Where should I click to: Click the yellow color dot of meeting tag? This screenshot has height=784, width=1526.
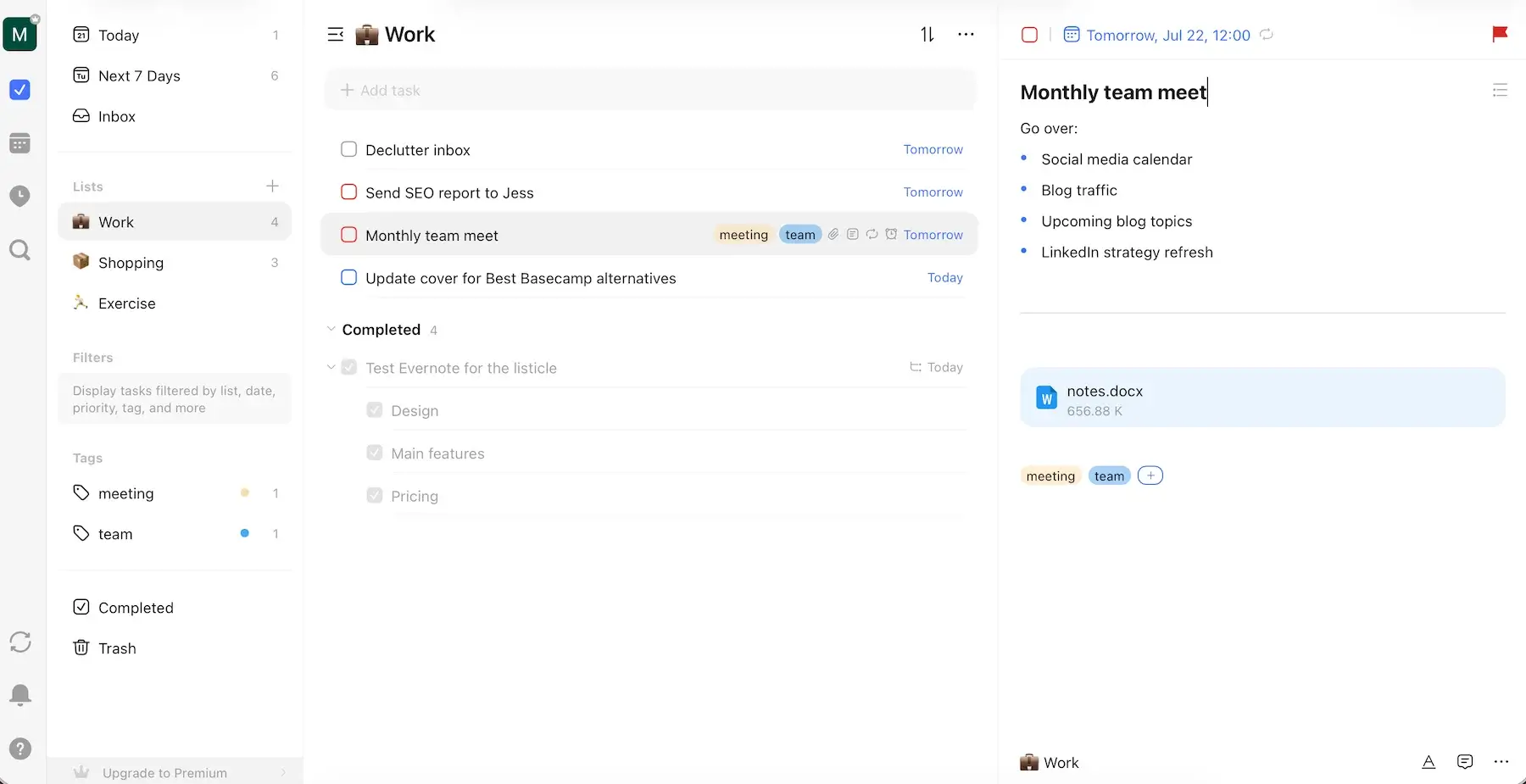(x=244, y=492)
